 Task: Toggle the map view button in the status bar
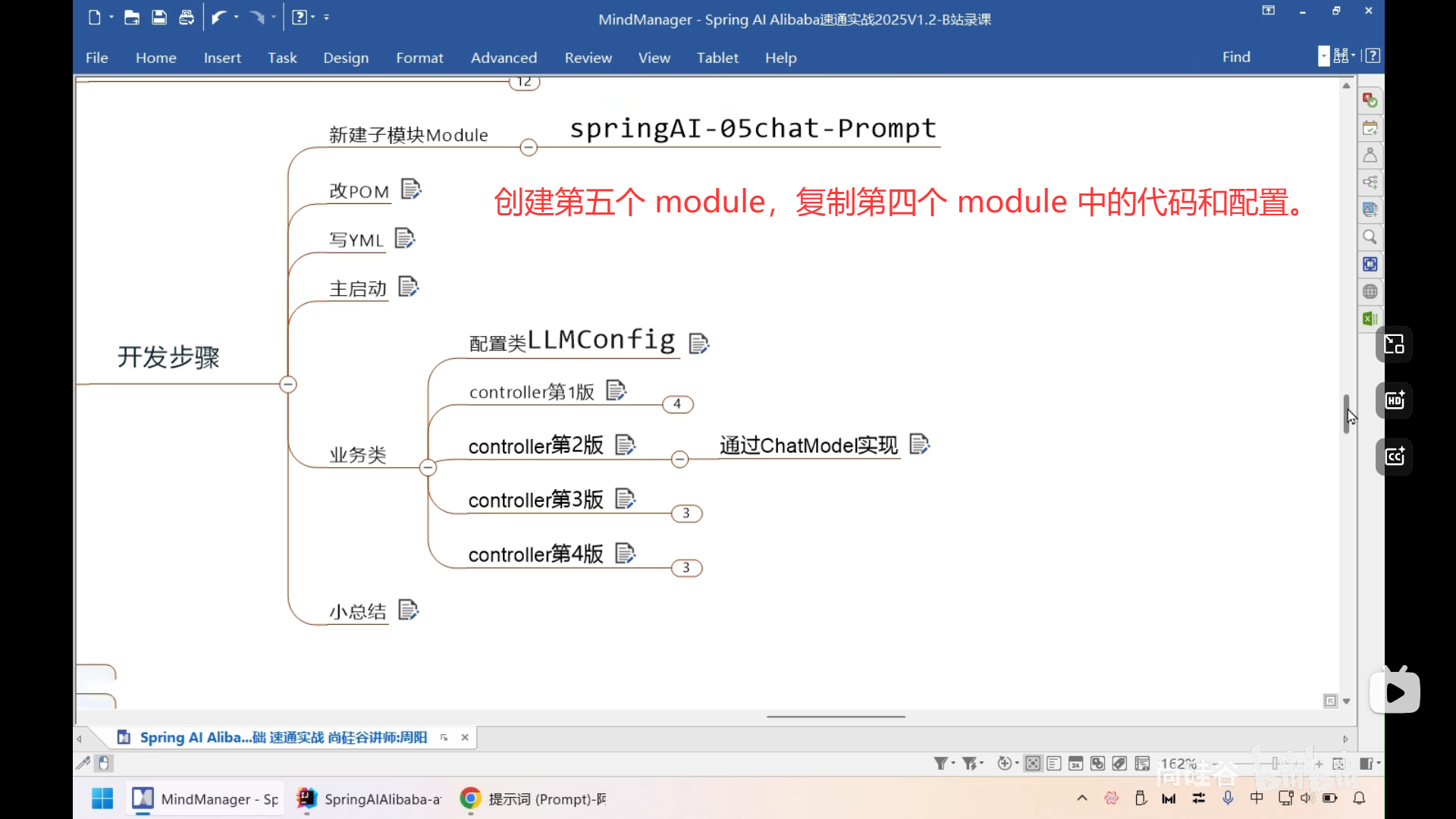1032,763
